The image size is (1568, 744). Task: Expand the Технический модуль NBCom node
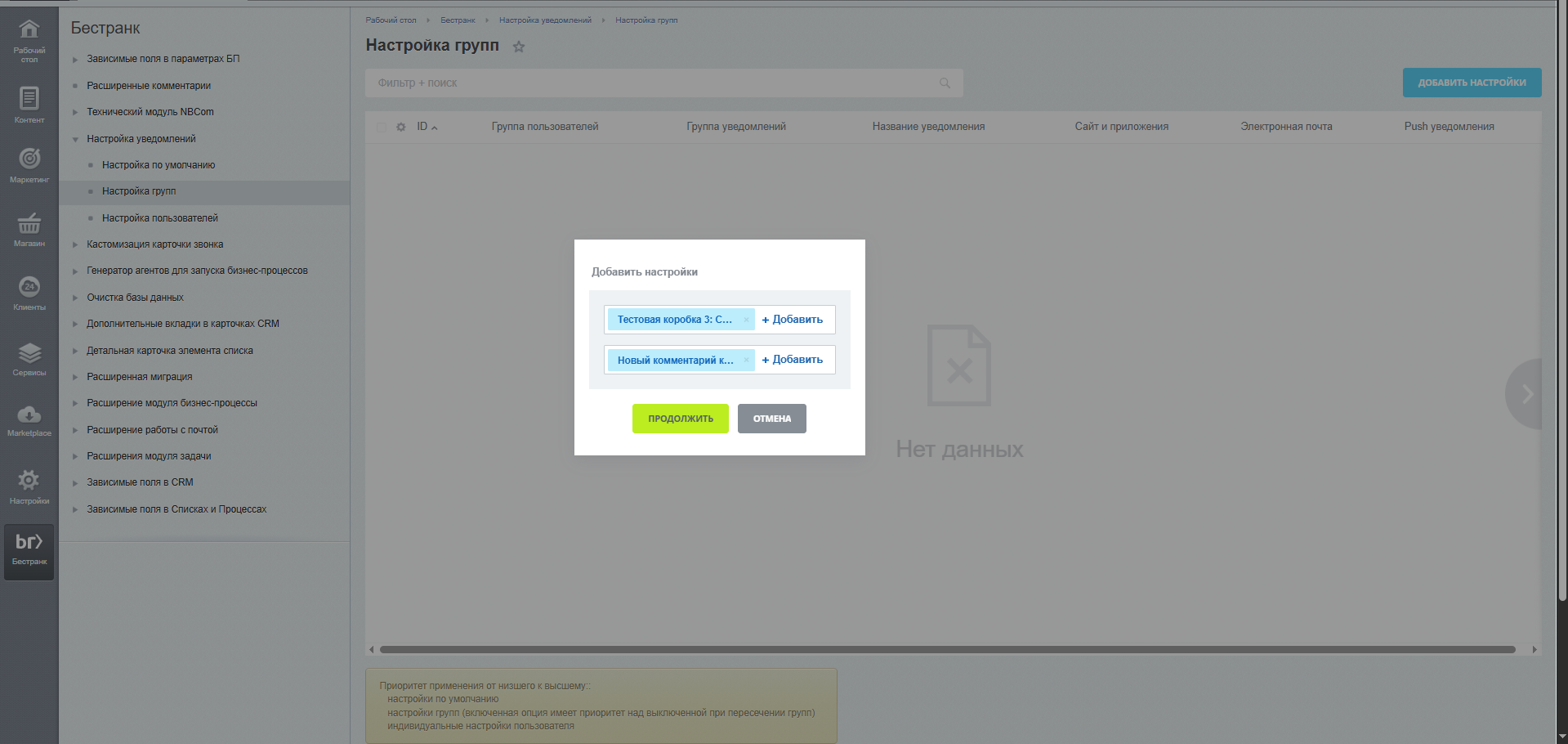coord(75,112)
